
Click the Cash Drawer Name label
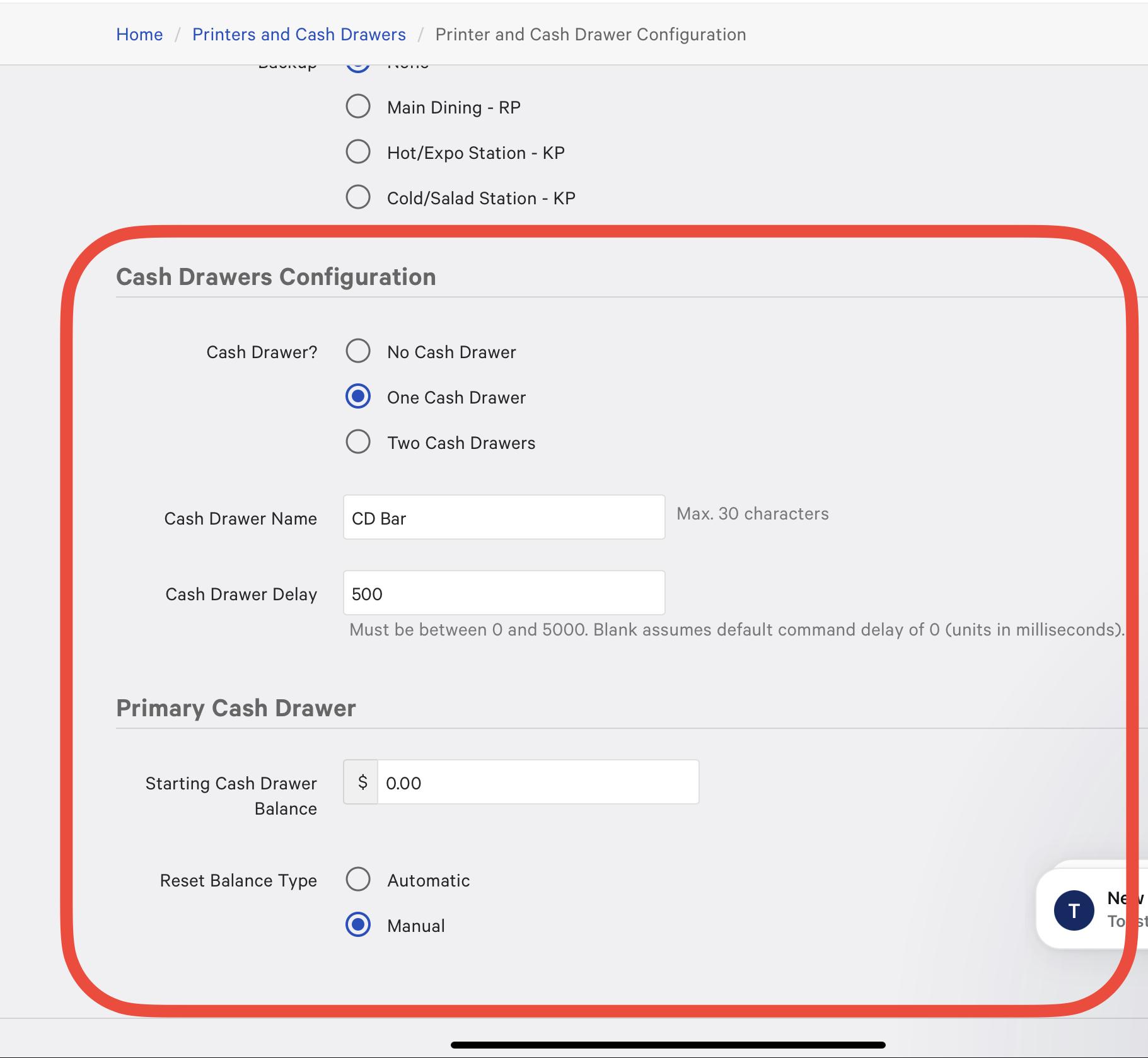click(240, 518)
